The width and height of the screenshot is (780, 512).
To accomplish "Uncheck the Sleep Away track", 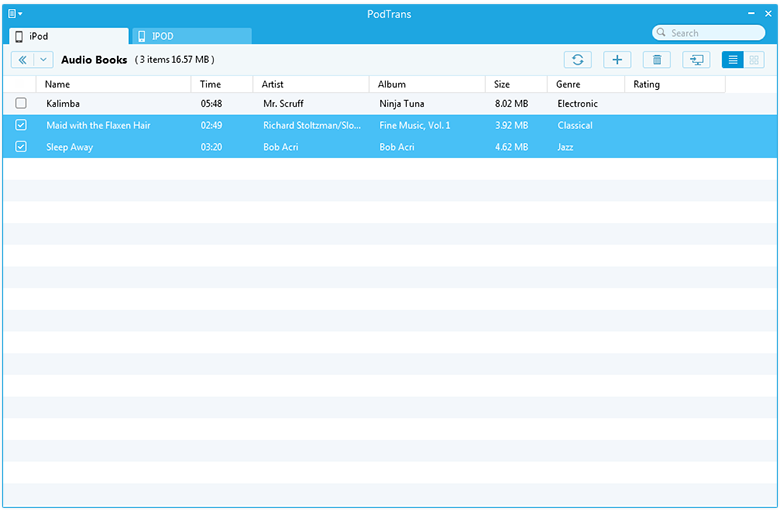I will point(21,147).
